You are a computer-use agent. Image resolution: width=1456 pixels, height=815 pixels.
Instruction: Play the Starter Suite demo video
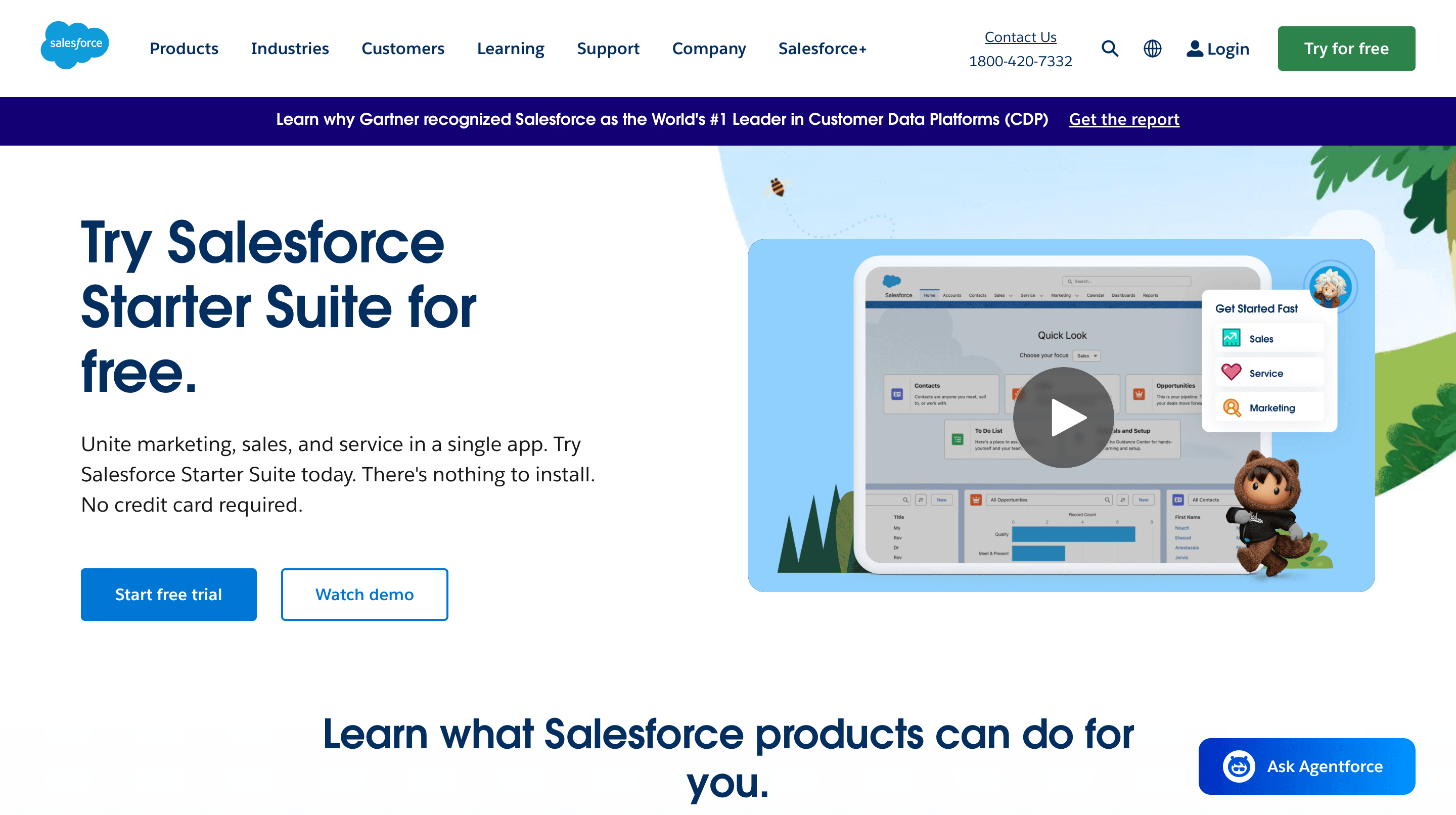click(x=1063, y=418)
